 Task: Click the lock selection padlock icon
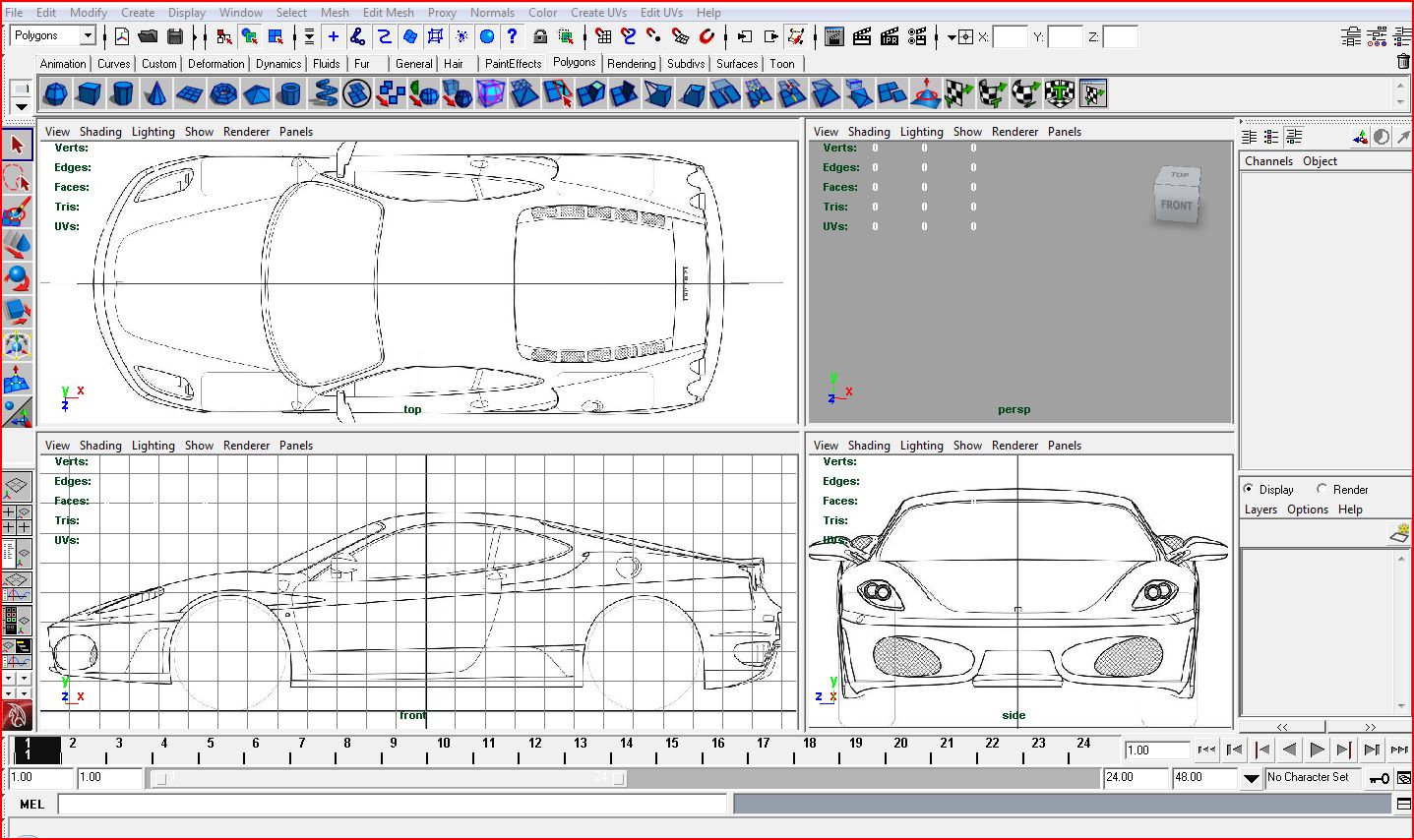click(539, 36)
